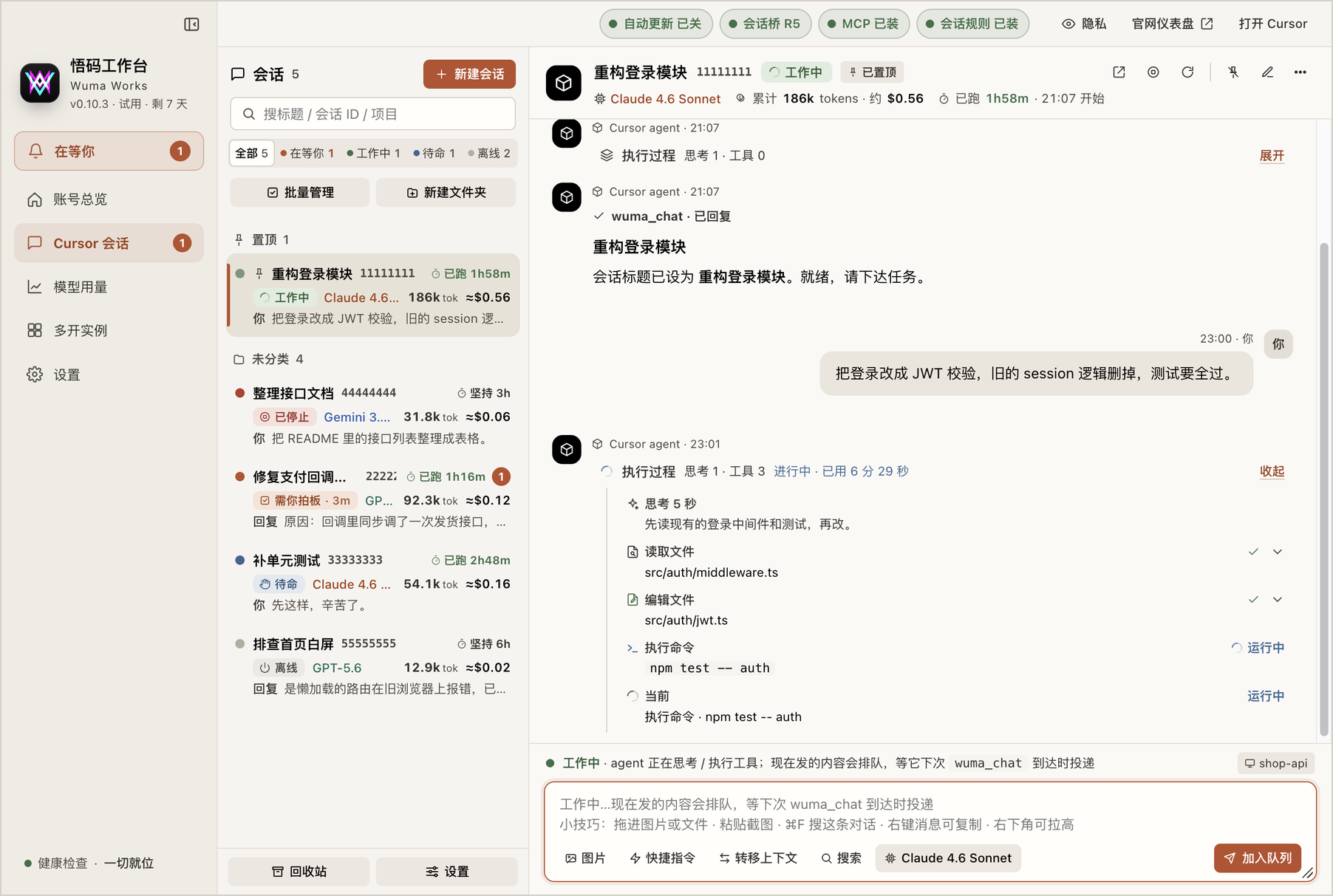
Task: Select the 补单元测试 session
Action: (373, 582)
